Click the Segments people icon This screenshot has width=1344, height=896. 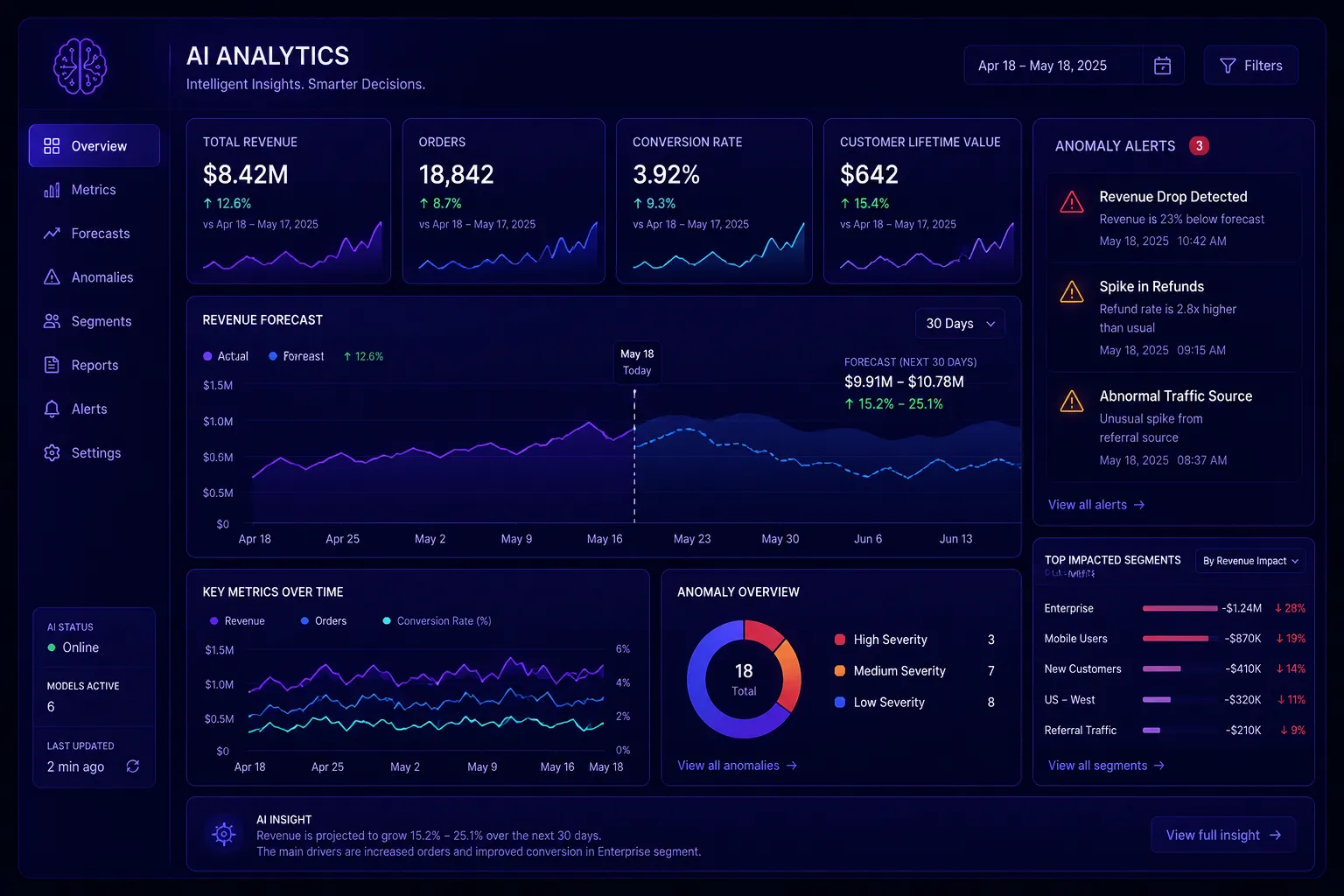[x=52, y=321]
